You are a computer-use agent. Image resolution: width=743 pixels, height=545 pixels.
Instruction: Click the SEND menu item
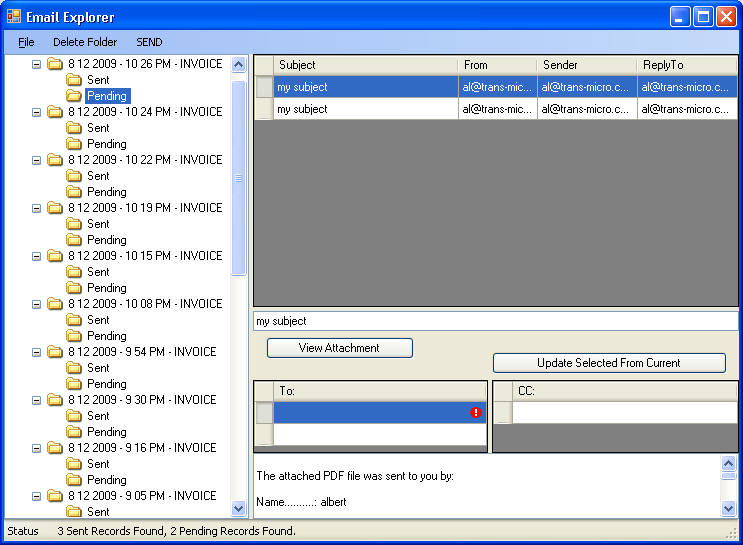point(149,42)
